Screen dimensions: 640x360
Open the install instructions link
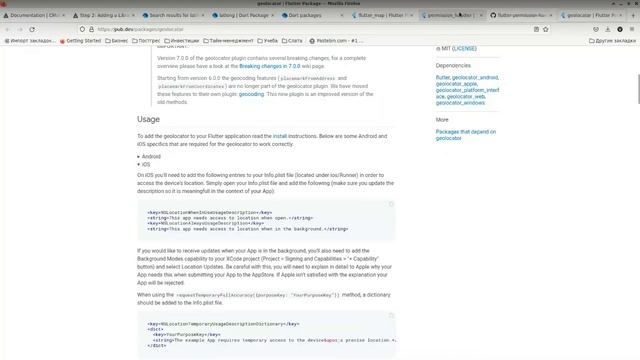click(280, 136)
